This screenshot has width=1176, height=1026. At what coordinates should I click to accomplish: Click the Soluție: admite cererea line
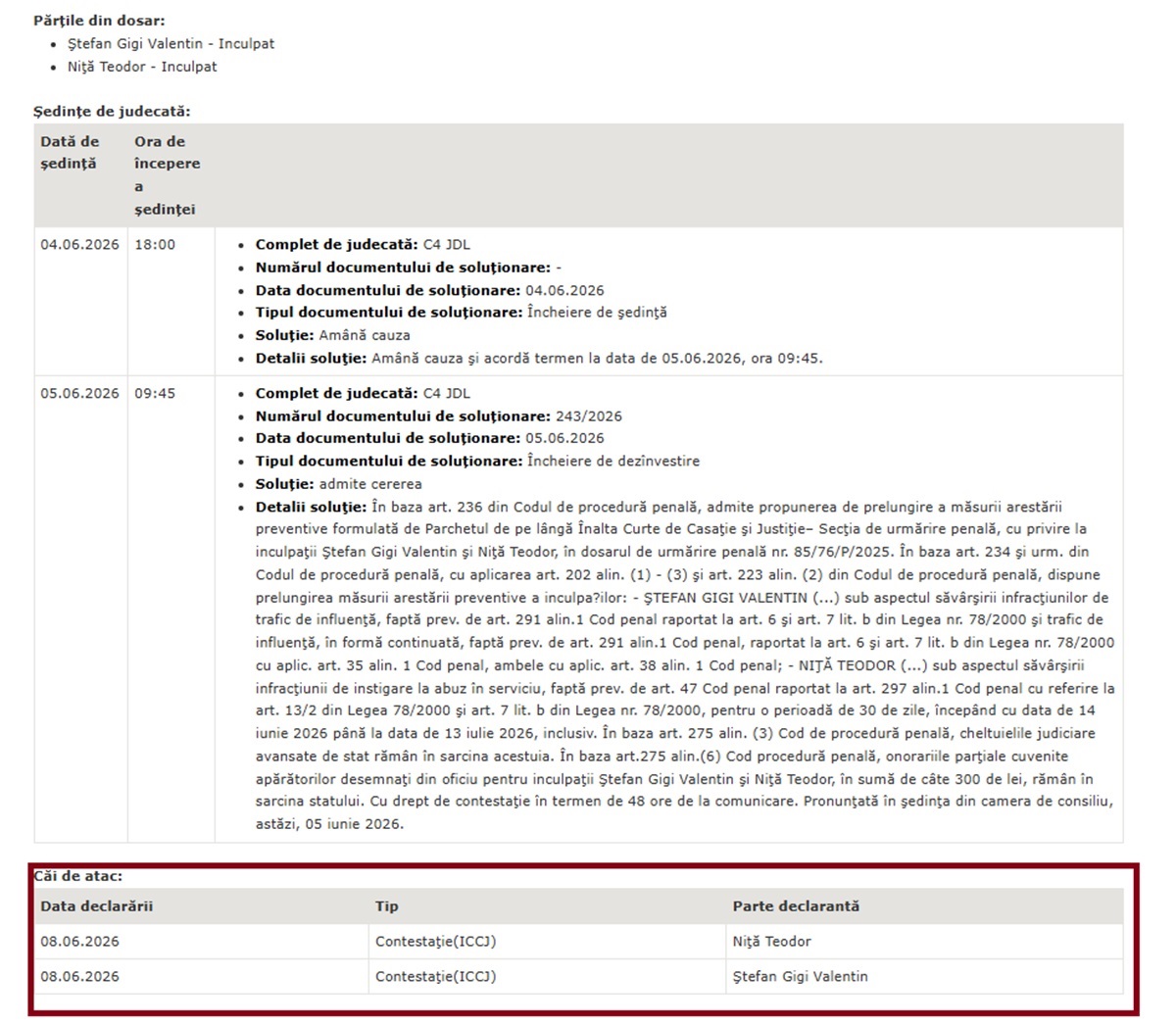[x=339, y=484]
